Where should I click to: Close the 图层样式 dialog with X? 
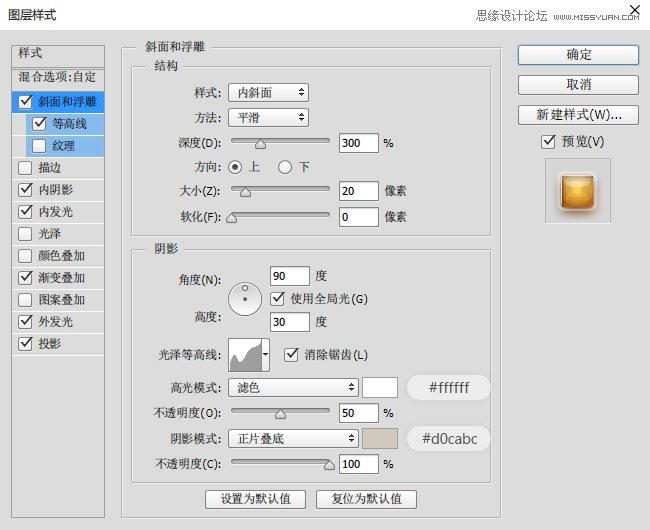[x=635, y=9]
